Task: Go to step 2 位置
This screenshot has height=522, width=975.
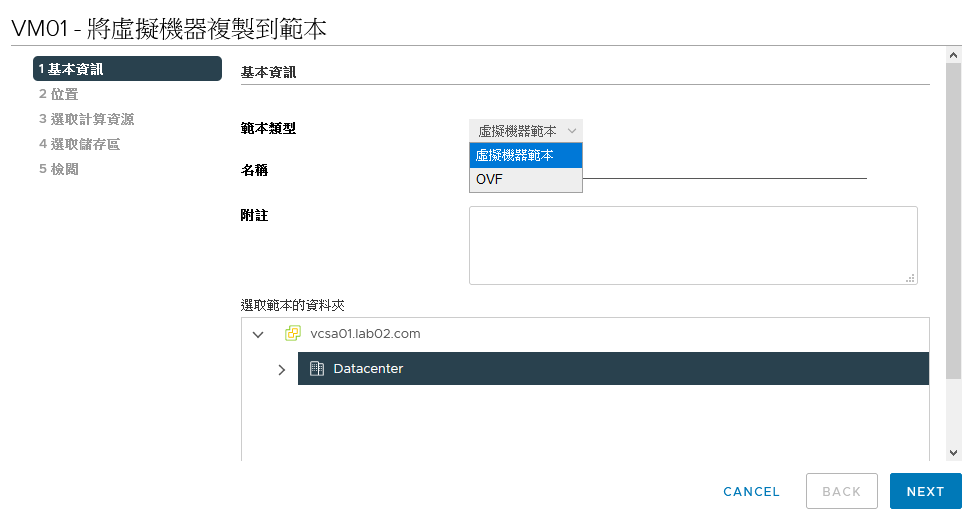Action: tap(59, 94)
